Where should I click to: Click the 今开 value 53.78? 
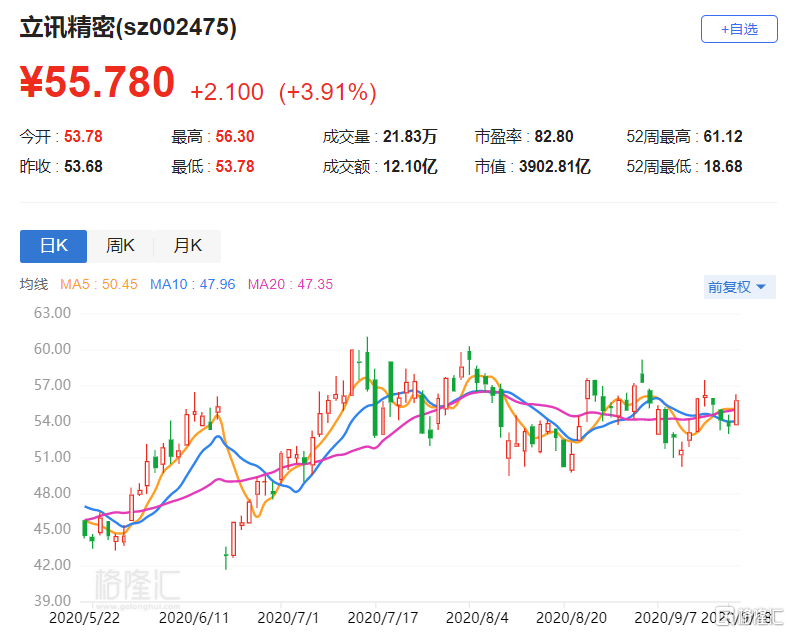tap(83, 137)
